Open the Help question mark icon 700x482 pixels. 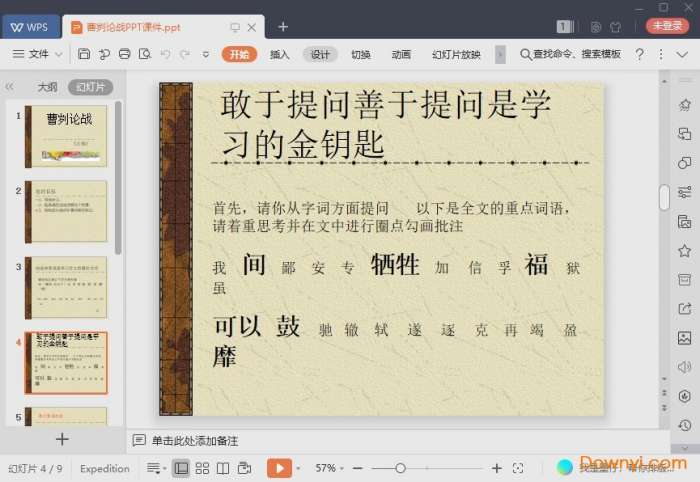tap(639, 54)
